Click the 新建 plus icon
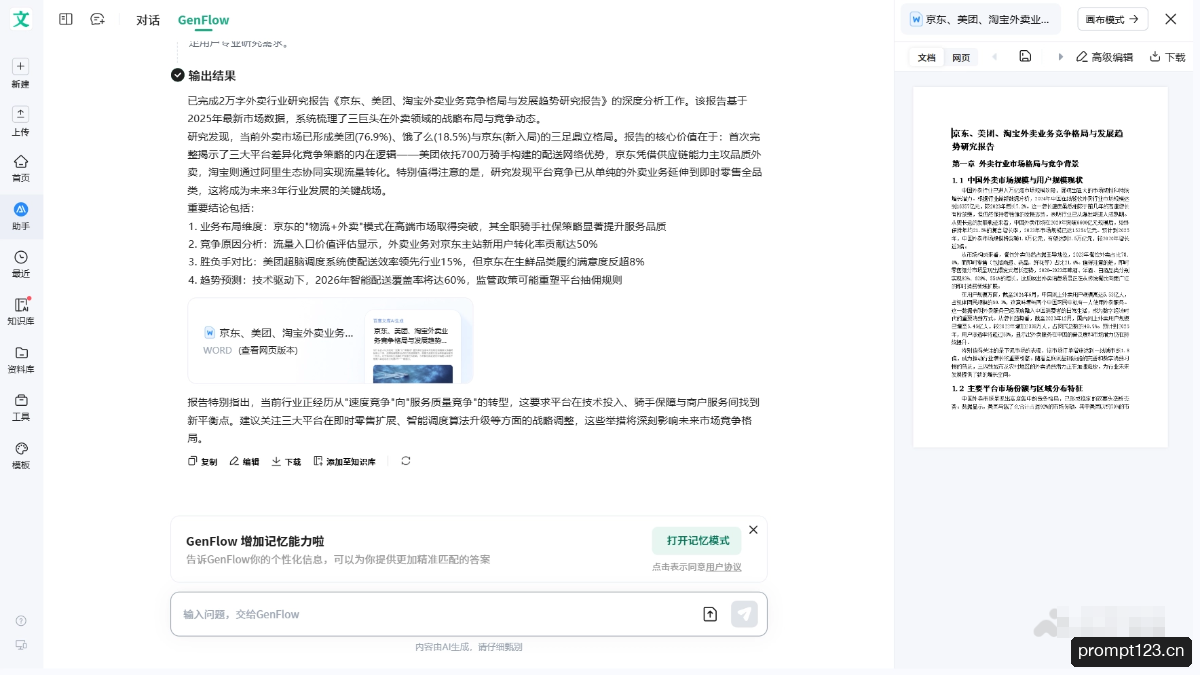 pyautogui.click(x=21, y=66)
